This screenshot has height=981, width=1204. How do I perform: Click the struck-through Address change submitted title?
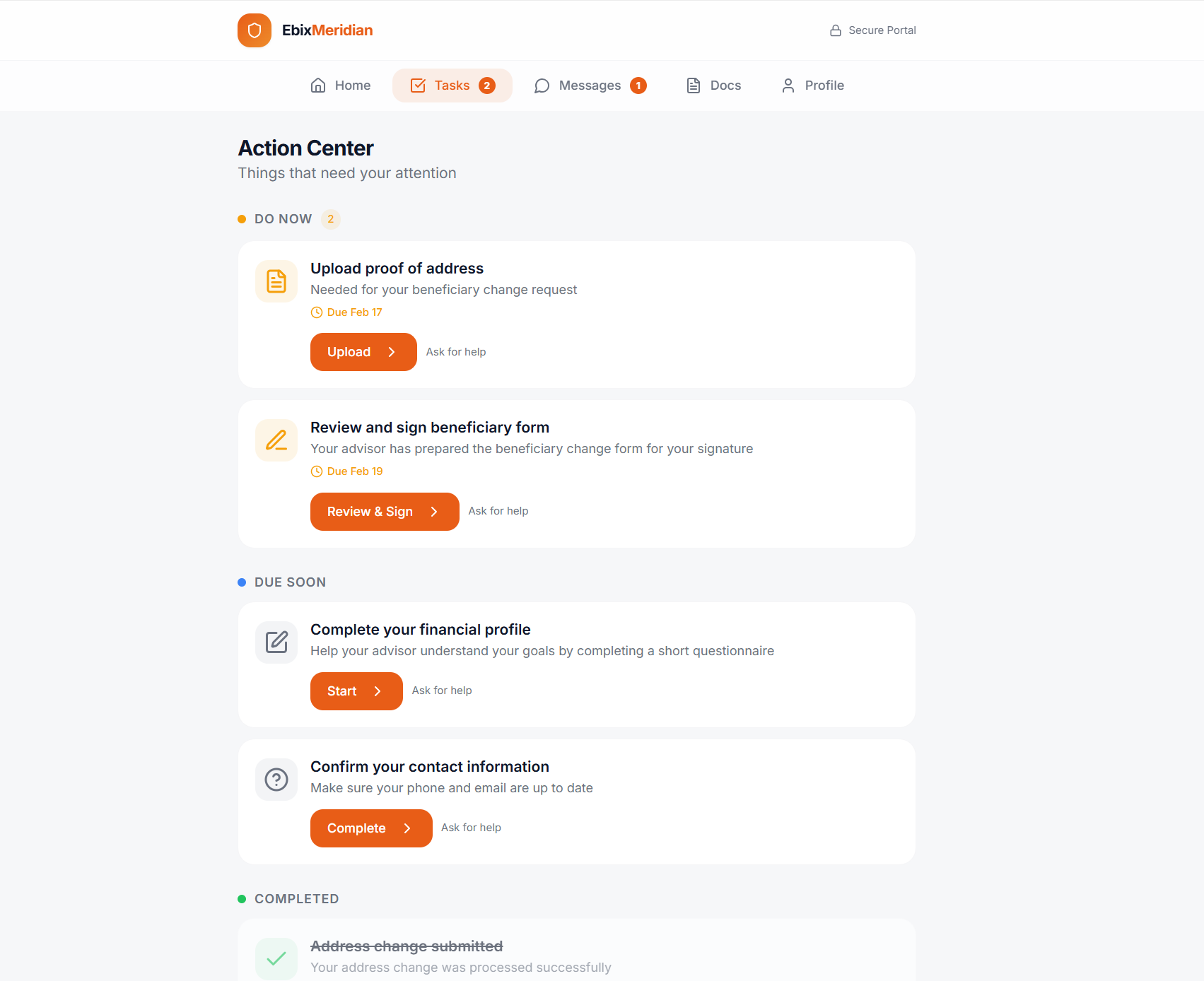pyautogui.click(x=407, y=946)
